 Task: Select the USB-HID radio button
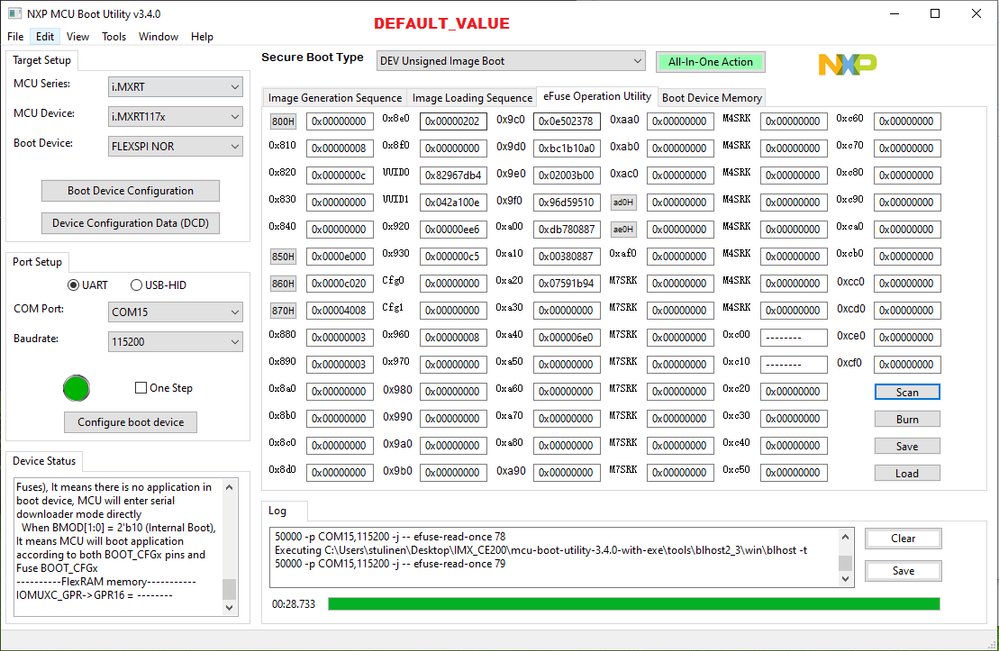coord(136,285)
